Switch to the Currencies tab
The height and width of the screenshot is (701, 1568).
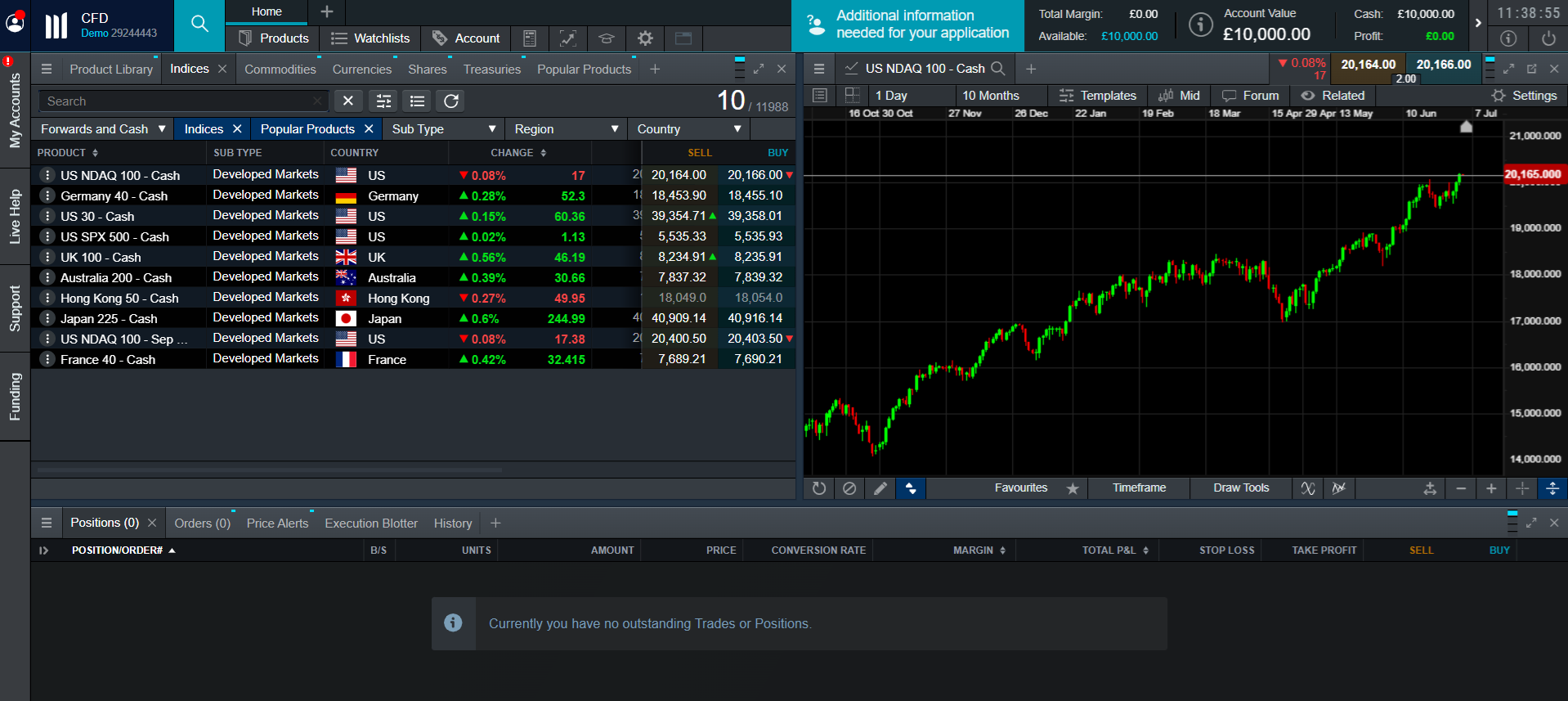coord(362,70)
